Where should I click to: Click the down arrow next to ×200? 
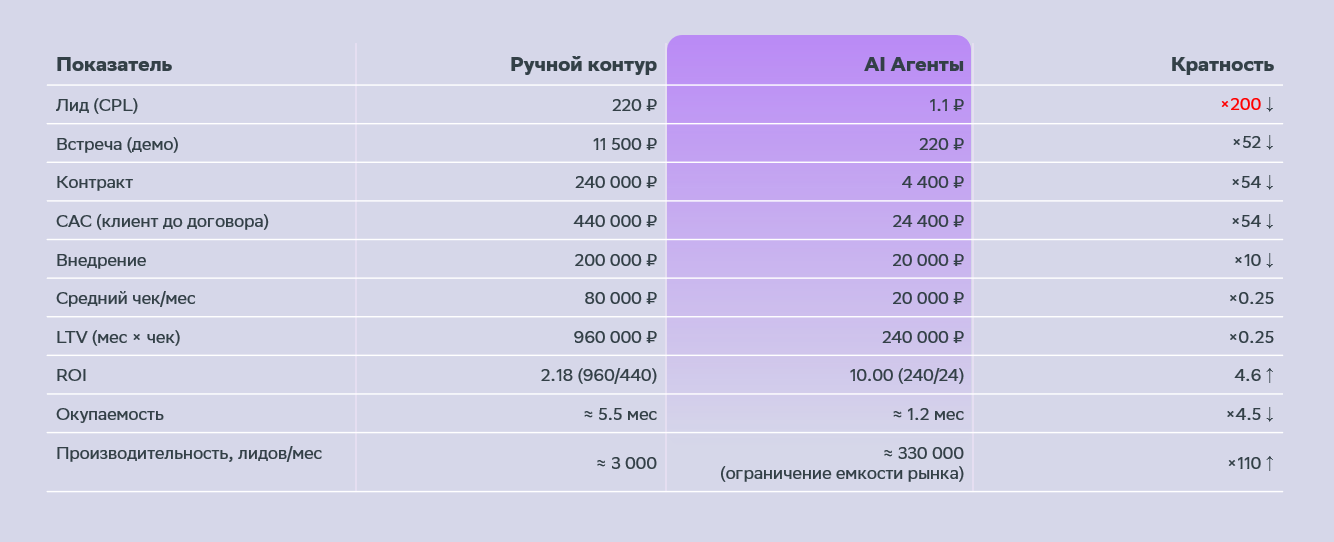(x=1269, y=105)
